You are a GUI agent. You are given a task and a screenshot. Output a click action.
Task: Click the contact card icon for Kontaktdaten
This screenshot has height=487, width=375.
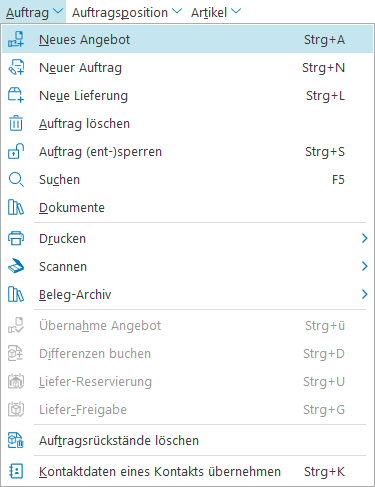tap(16, 471)
